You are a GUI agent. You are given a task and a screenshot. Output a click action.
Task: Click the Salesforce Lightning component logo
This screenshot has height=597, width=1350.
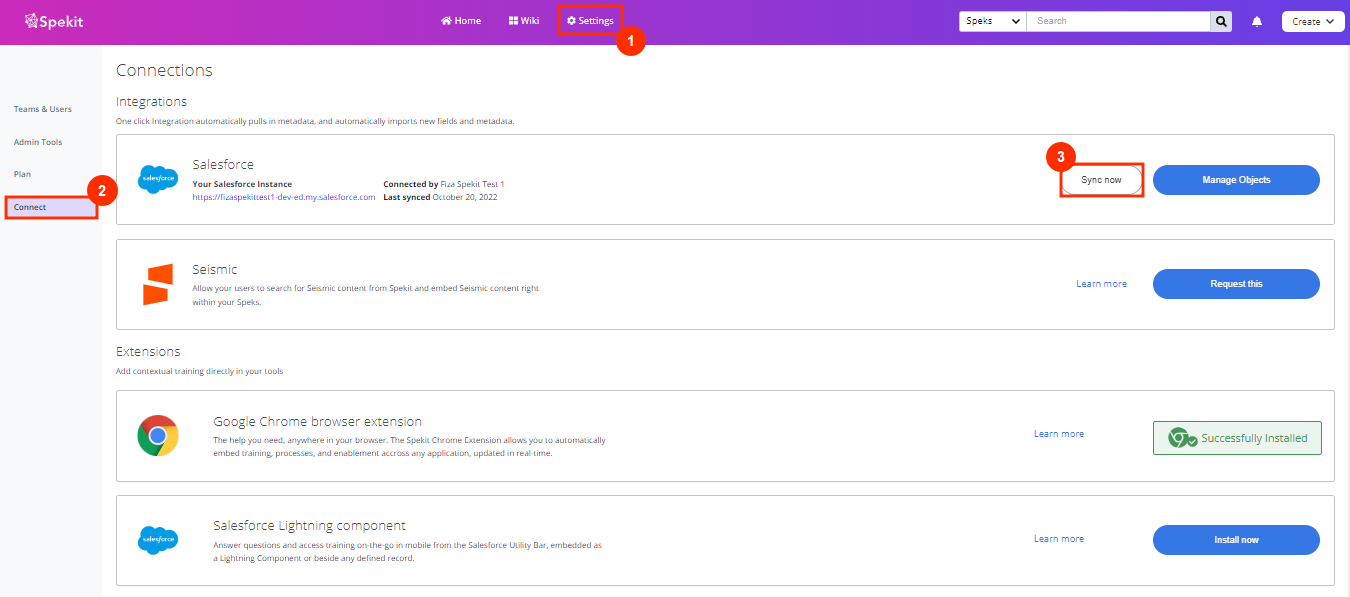pyautogui.click(x=158, y=540)
